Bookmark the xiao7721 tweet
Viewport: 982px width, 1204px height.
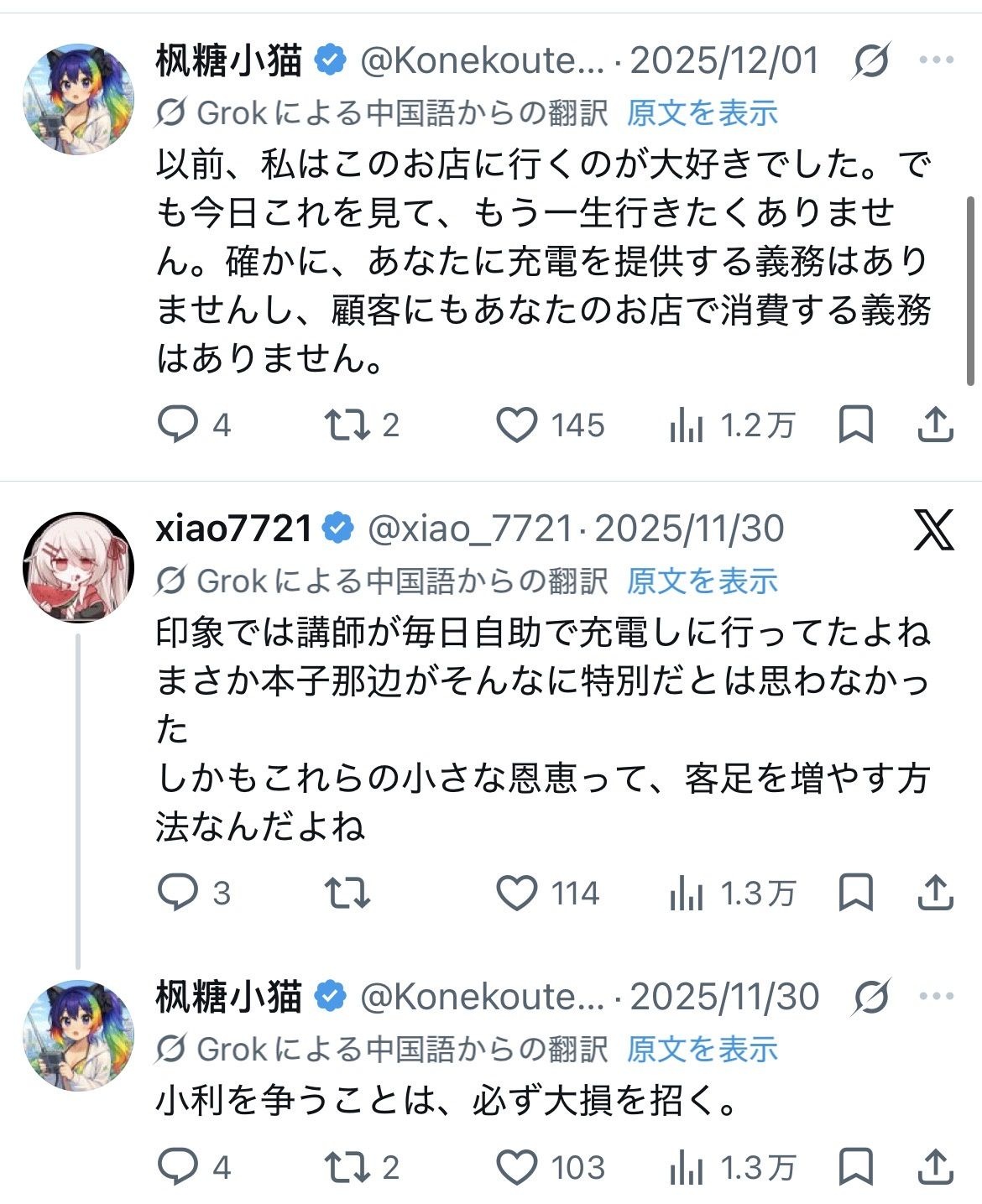tap(856, 893)
